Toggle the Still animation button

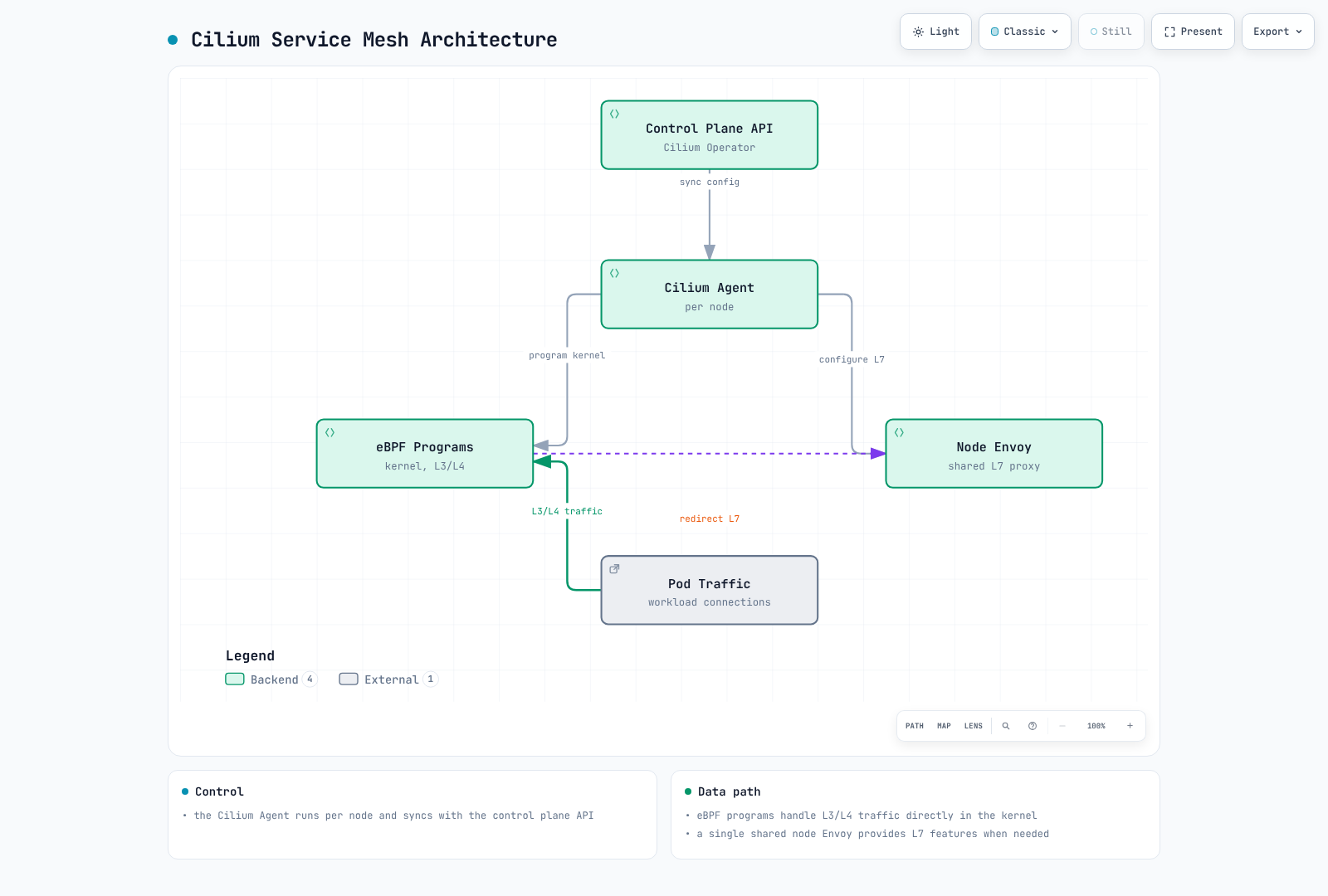point(1111,32)
